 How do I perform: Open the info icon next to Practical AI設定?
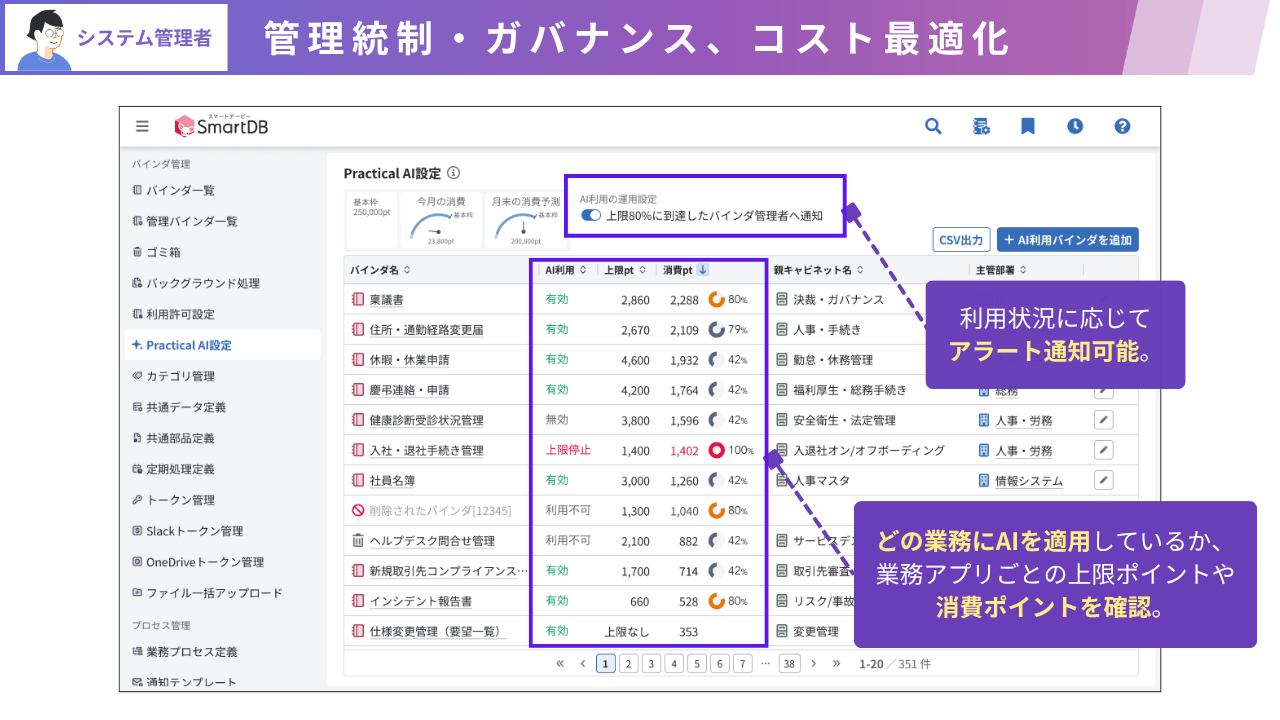454,172
